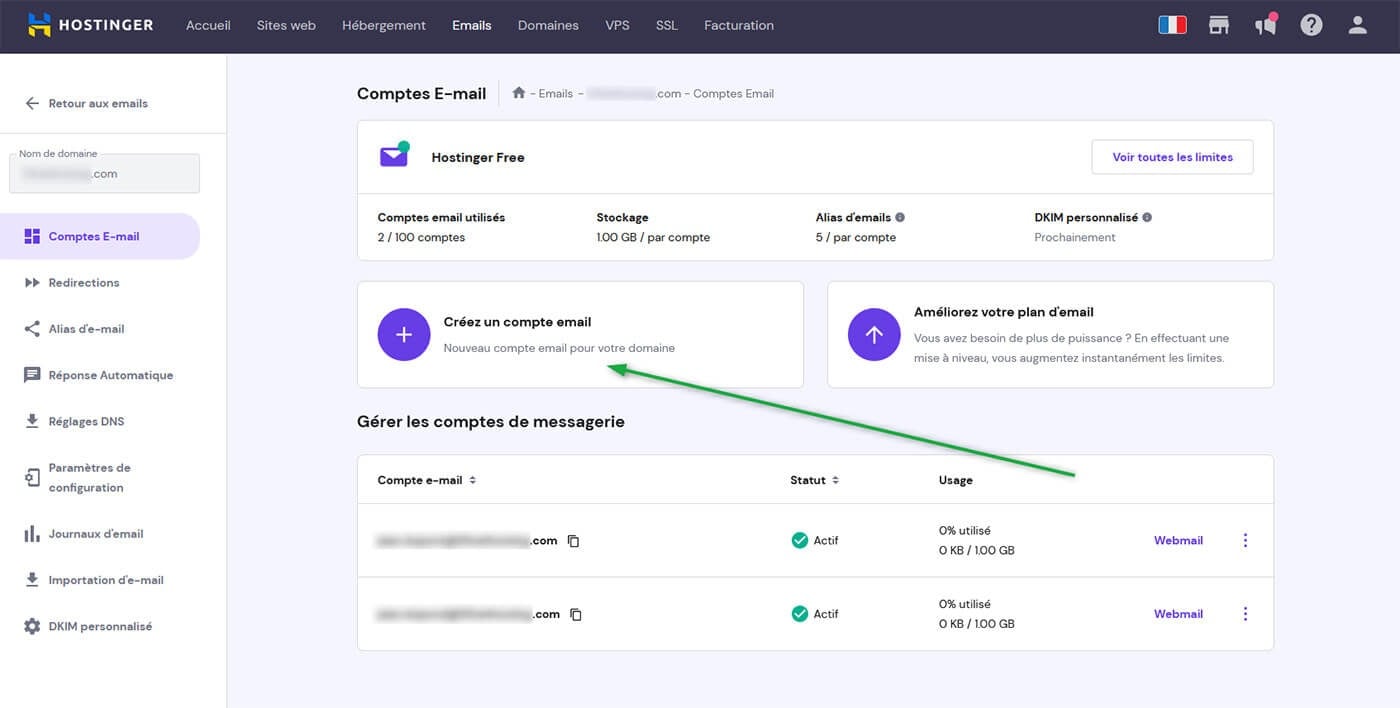Open the Facturation menu item
Screen dimensions: 1400x708
click(x=739, y=25)
